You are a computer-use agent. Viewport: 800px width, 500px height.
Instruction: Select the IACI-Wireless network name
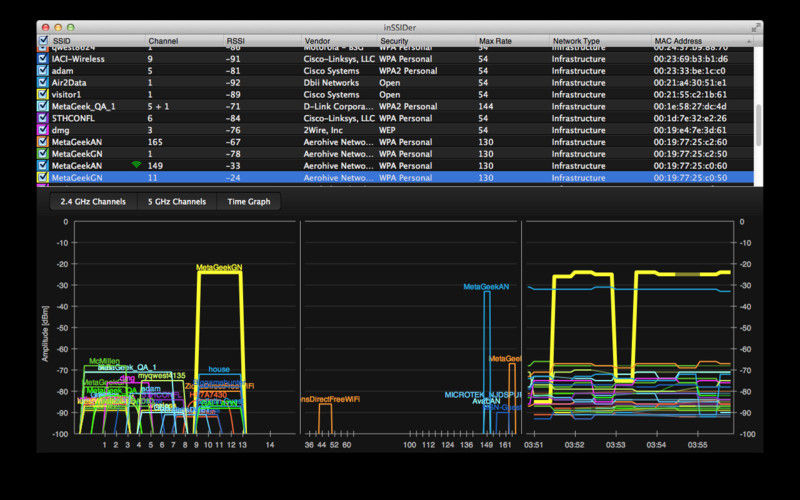click(x=78, y=59)
